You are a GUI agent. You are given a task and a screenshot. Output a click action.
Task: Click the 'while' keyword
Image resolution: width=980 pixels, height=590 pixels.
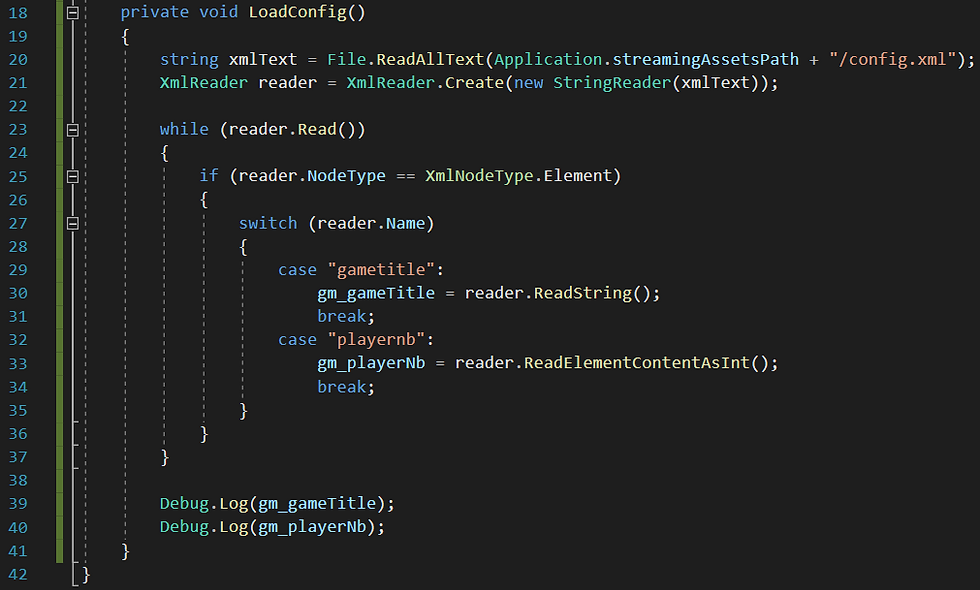(x=184, y=129)
